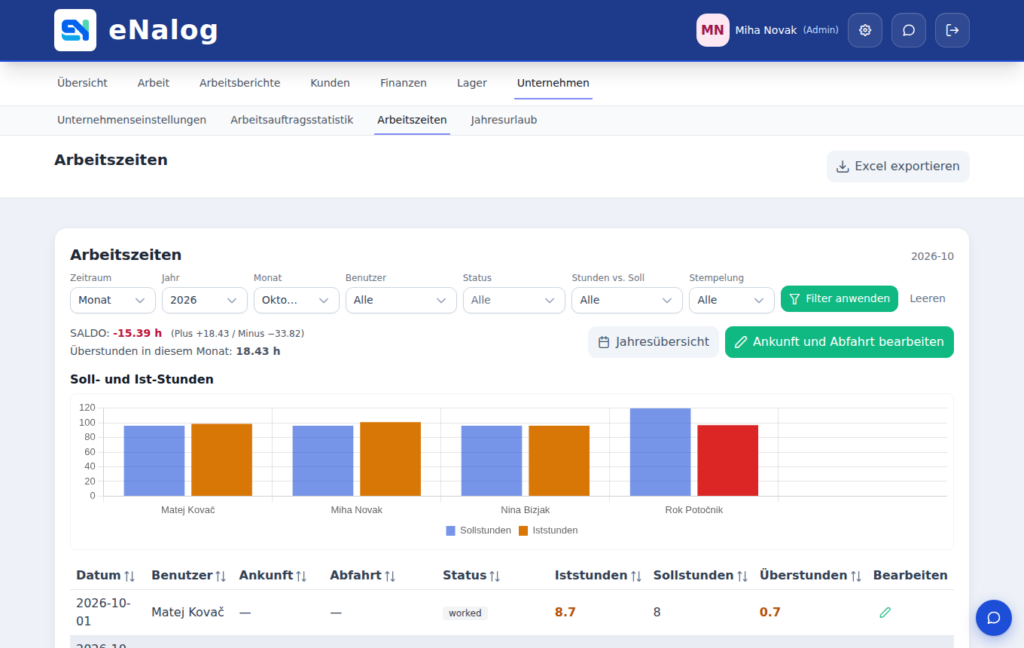Image resolution: width=1024 pixels, height=648 pixels.
Task: Switch to the Jahresurlaub sub-tab
Action: pos(504,120)
